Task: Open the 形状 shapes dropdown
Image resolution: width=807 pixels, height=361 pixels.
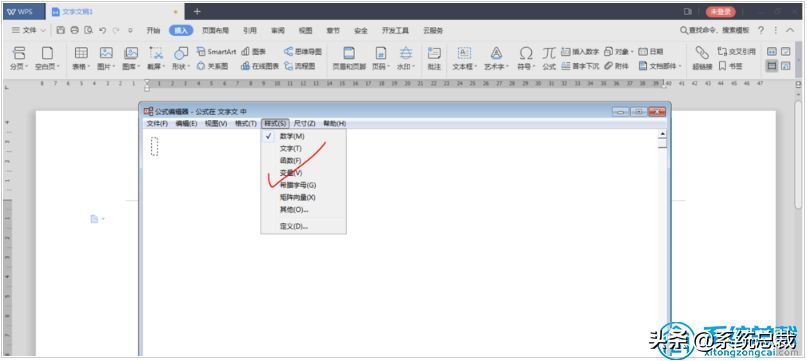Action: point(181,66)
